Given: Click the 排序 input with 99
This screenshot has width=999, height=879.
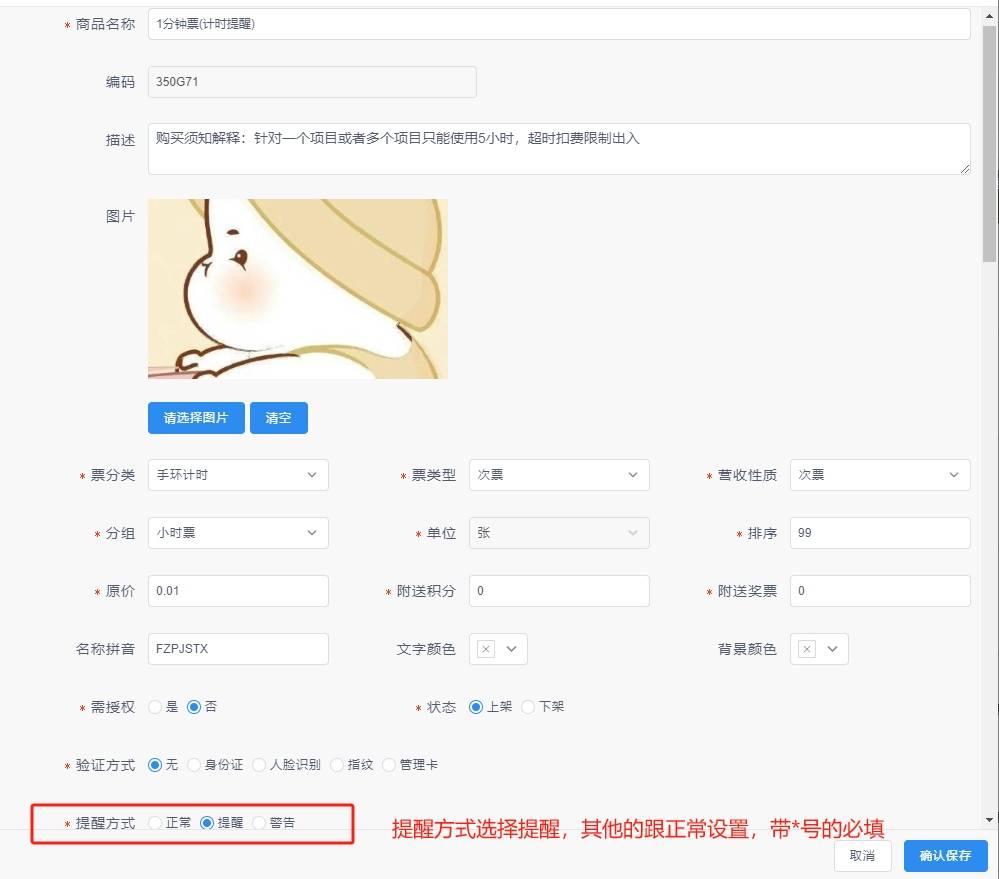Looking at the screenshot, I should tap(880, 533).
